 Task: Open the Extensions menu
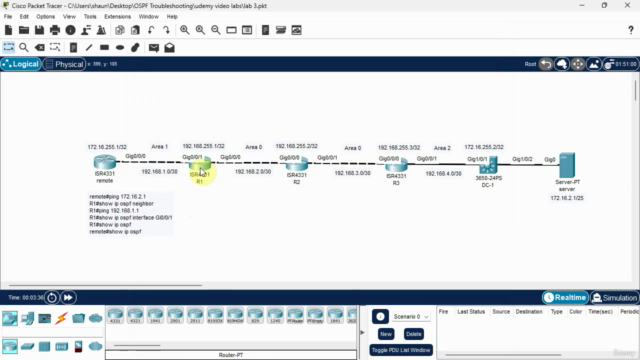pyautogui.click(x=118, y=17)
